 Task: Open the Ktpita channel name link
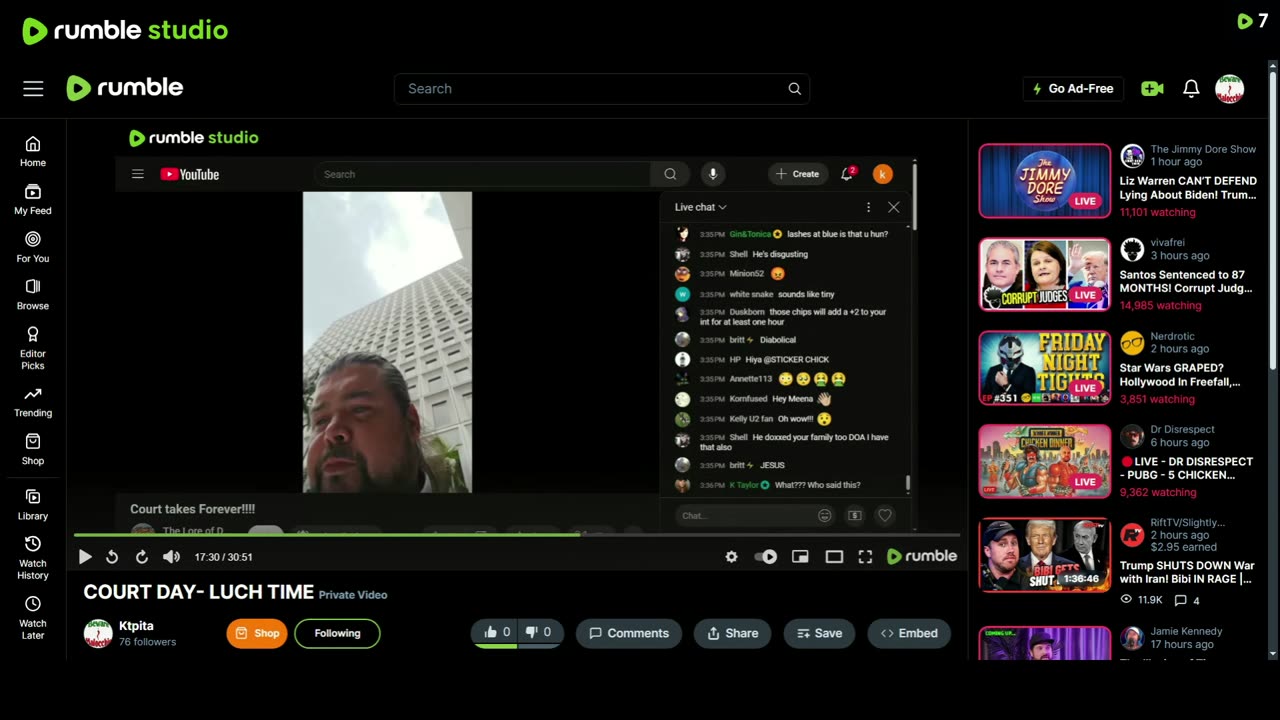pos(136,626)
